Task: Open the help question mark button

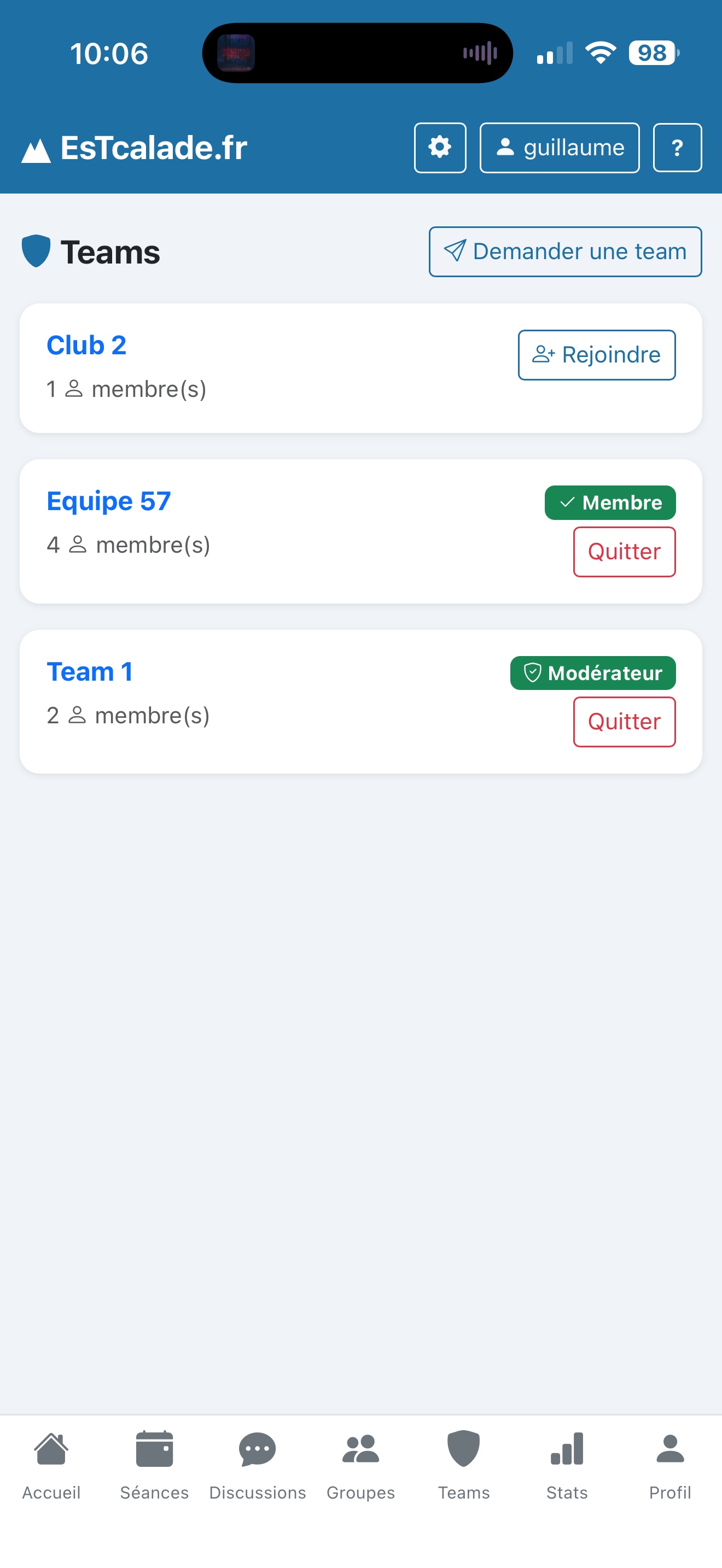Action: (677, 148)
